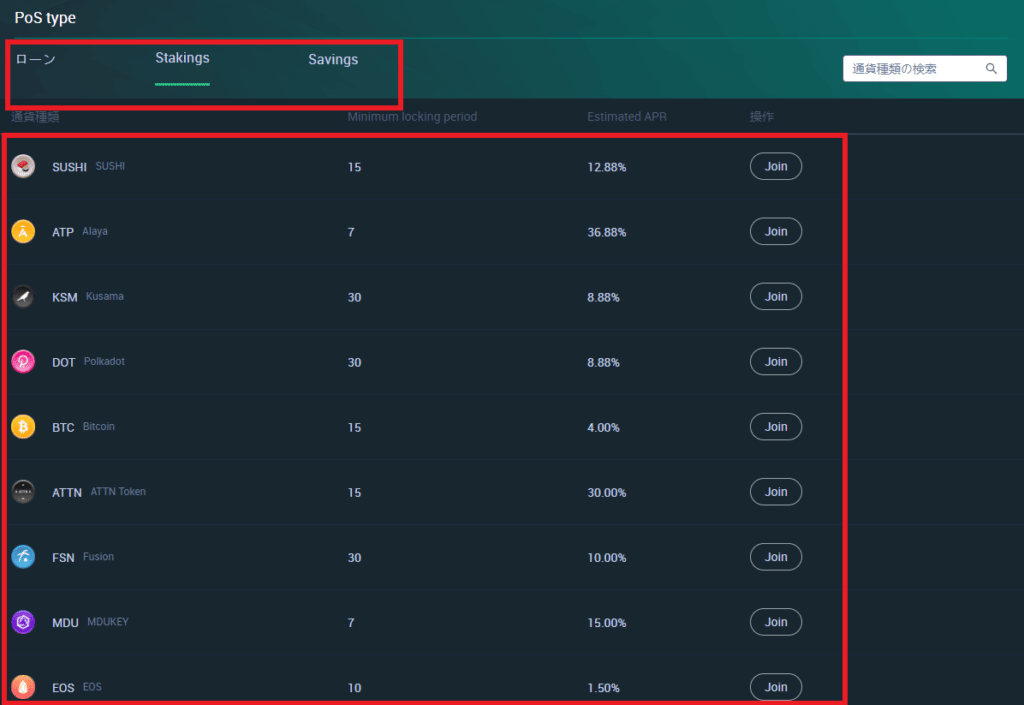Click the Alaya full name label
The image size is (1024, 705).
click(95, 231)
